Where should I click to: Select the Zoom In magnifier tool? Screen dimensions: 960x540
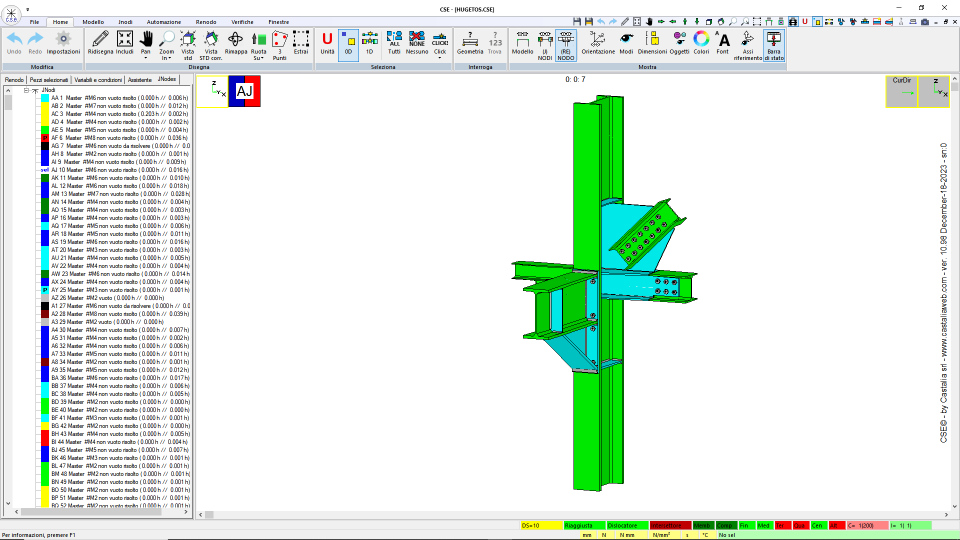[166, 44]
